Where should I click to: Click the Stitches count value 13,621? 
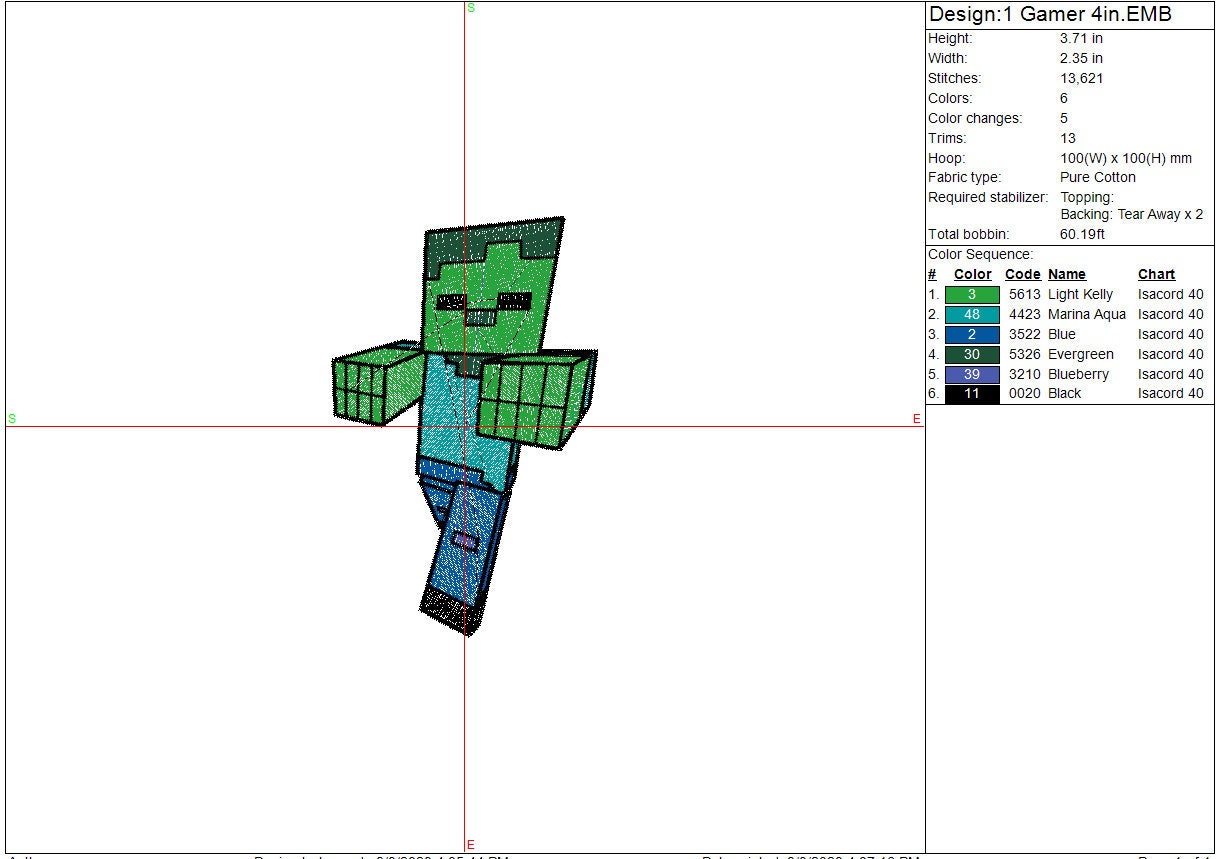[1081, 79]
